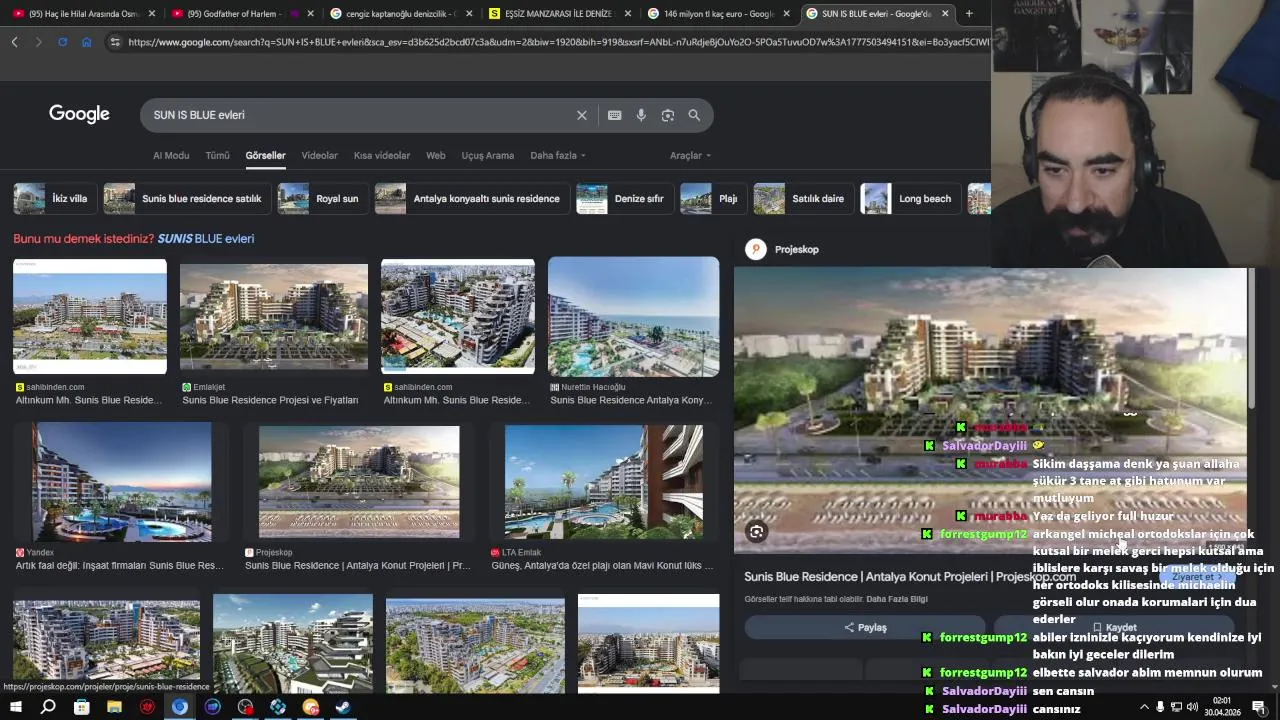Image resolution: width=1280 pixels, height=720 pixels.
Task: Select the Videolar results tab
Action: pyautogui.click(x=320, y=156)
